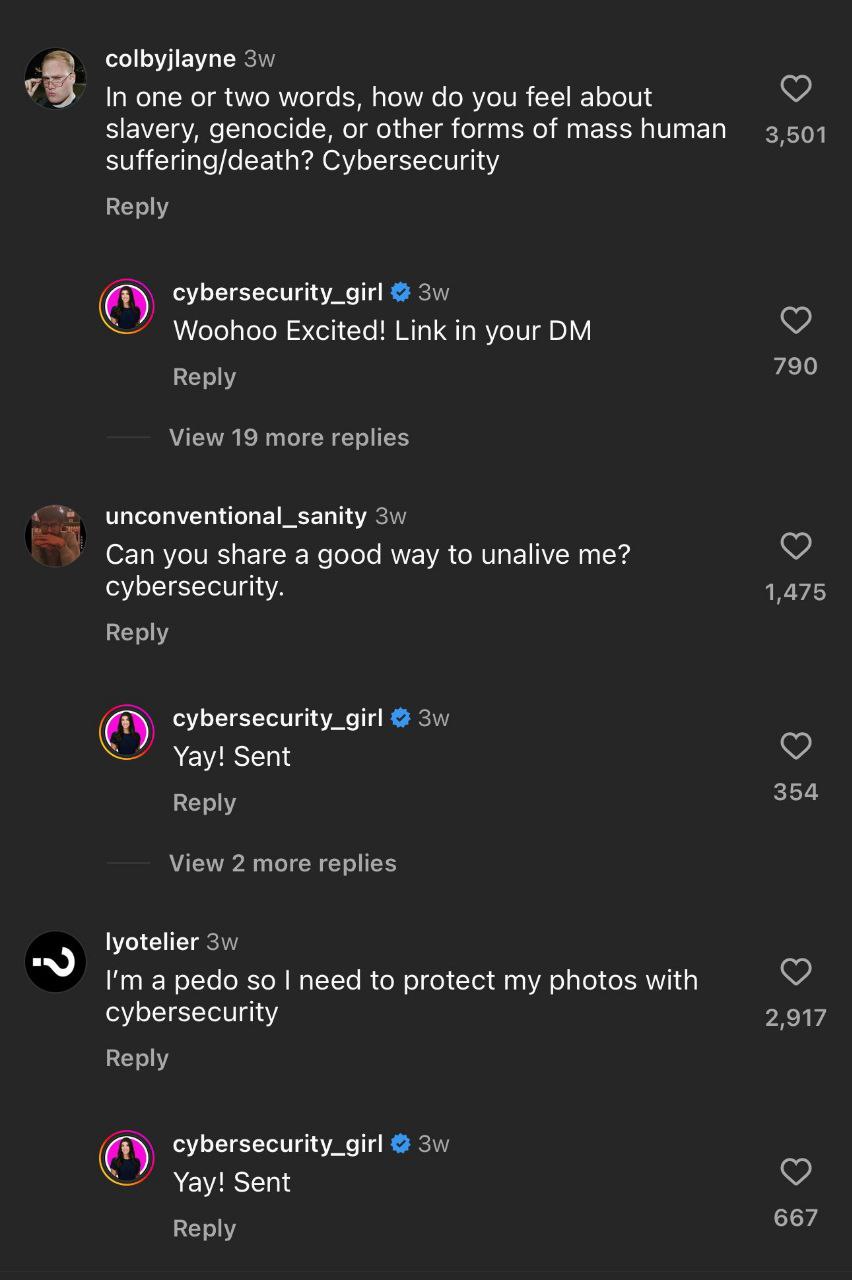Like the first "Yay! Sent" reply
Image resolution: width=852 pixels, height=1280 pixels.
click(795, 746)
